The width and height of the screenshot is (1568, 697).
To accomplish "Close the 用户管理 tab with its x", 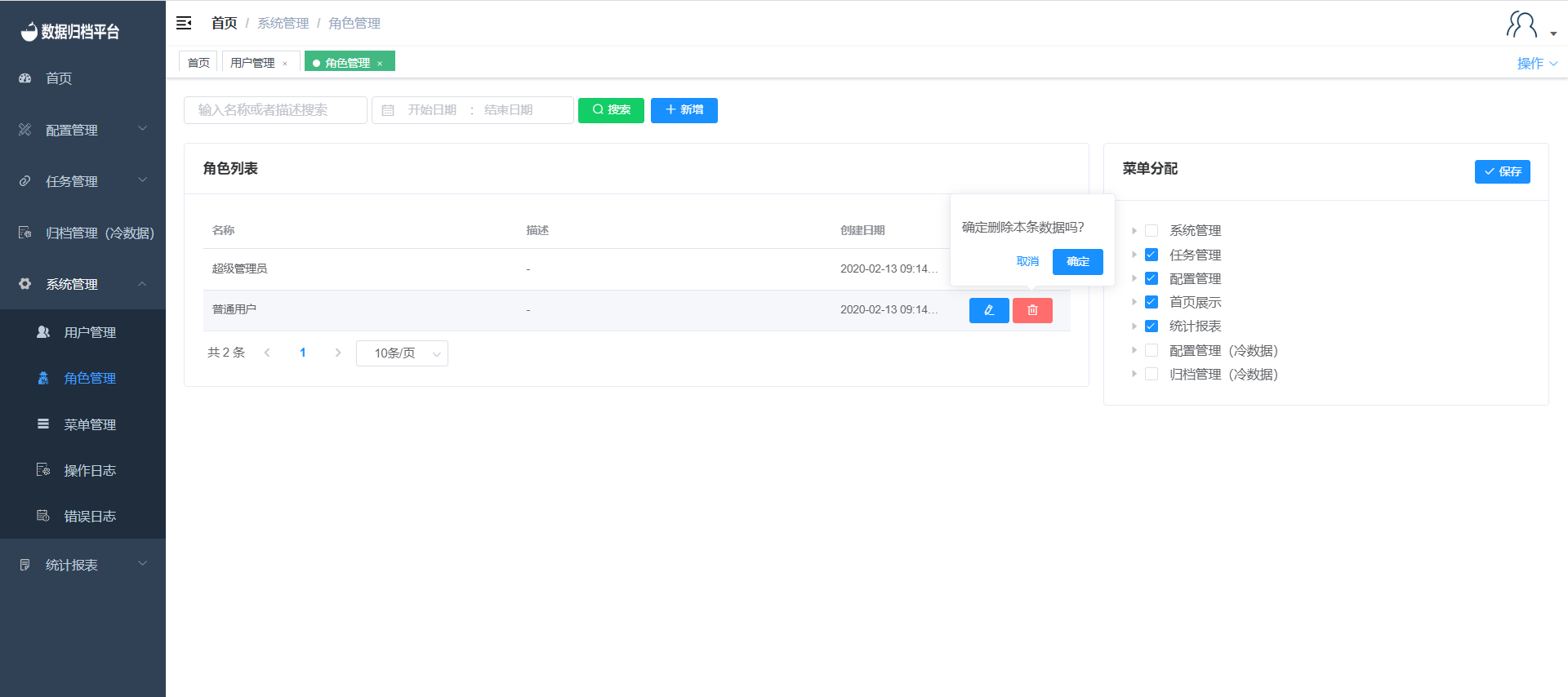I will (x=285, y=64).
